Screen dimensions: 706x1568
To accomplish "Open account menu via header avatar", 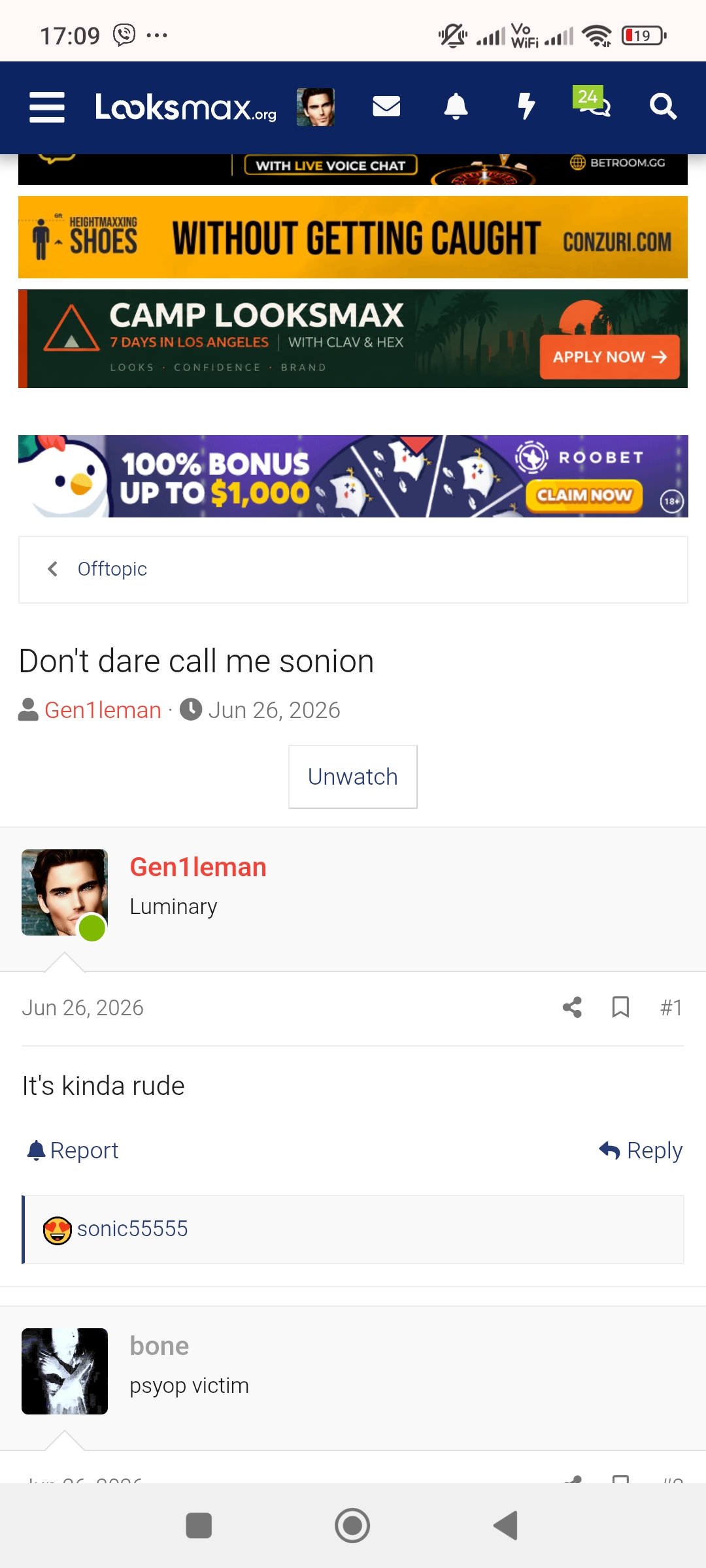I will [316, 107].
